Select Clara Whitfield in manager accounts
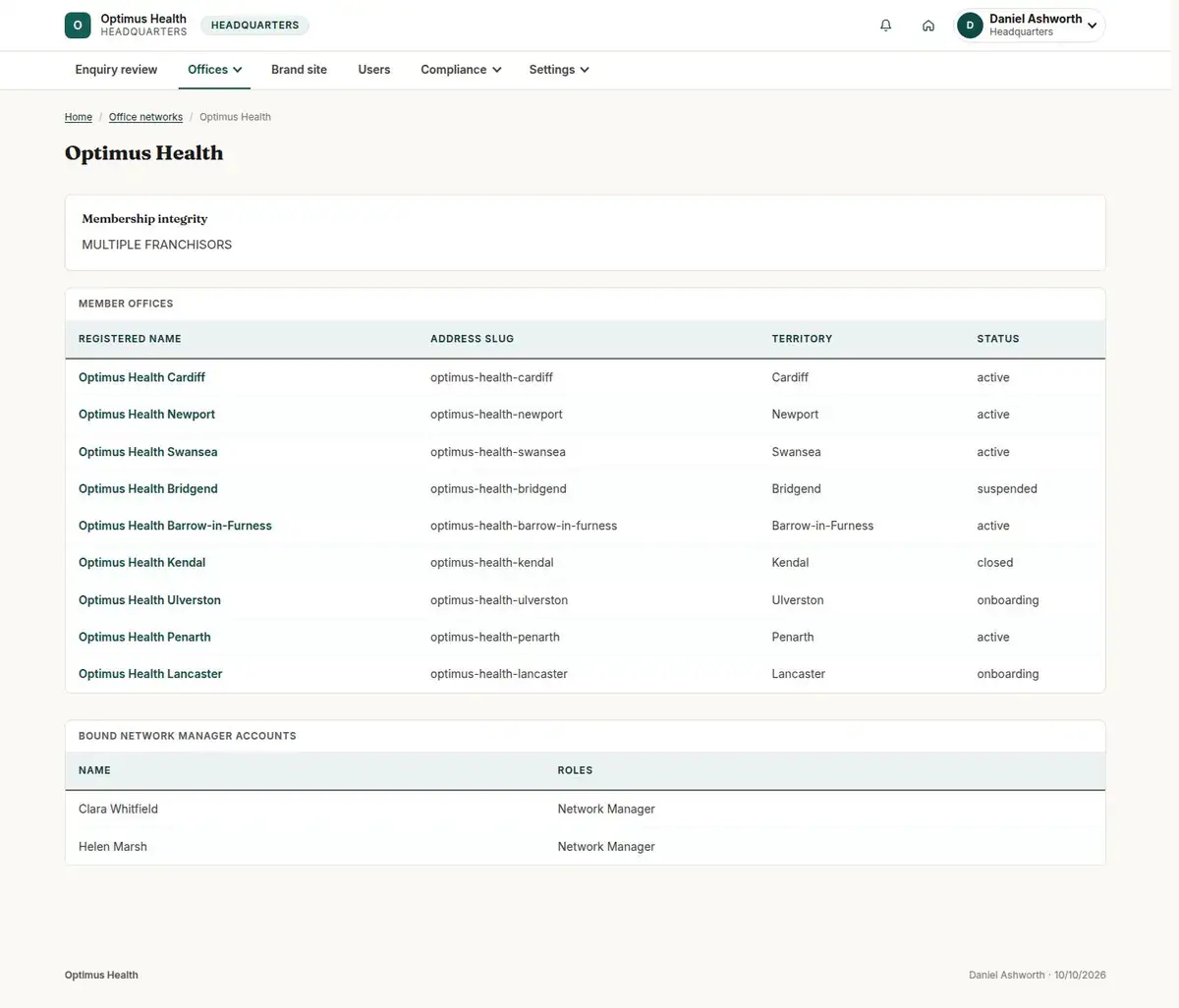1179x1008 pixels. 118,810
